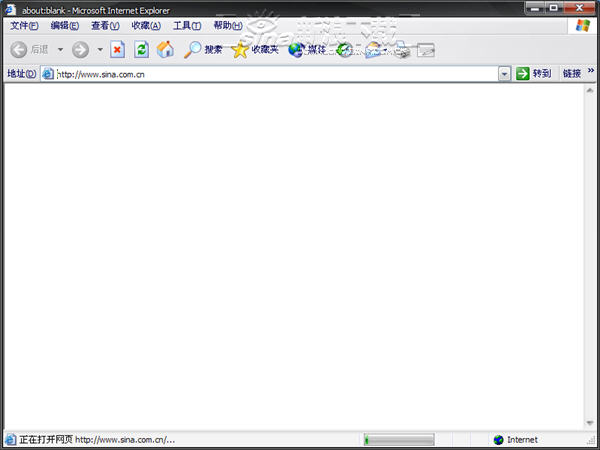
Task: Open the 文件(F) File menu
Action: [24, 26]
